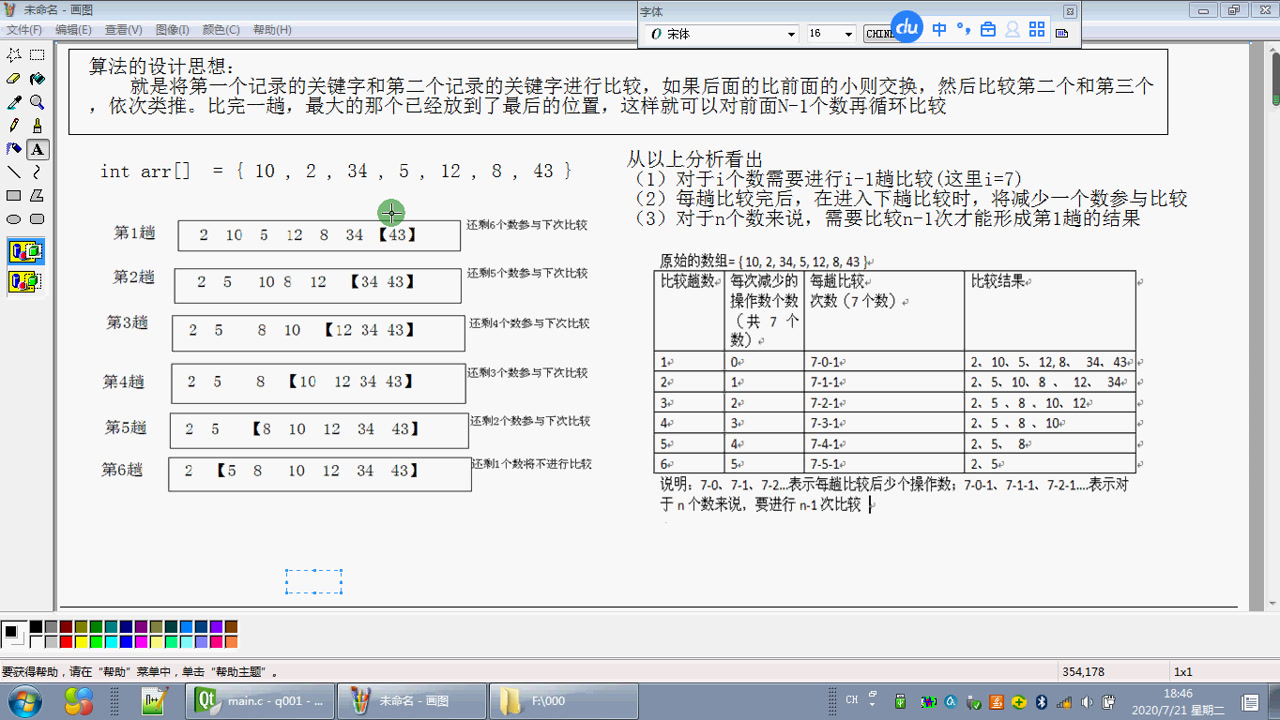Select the straight Line tool
The image size is (1280, 720).
(x=14, y=172)
